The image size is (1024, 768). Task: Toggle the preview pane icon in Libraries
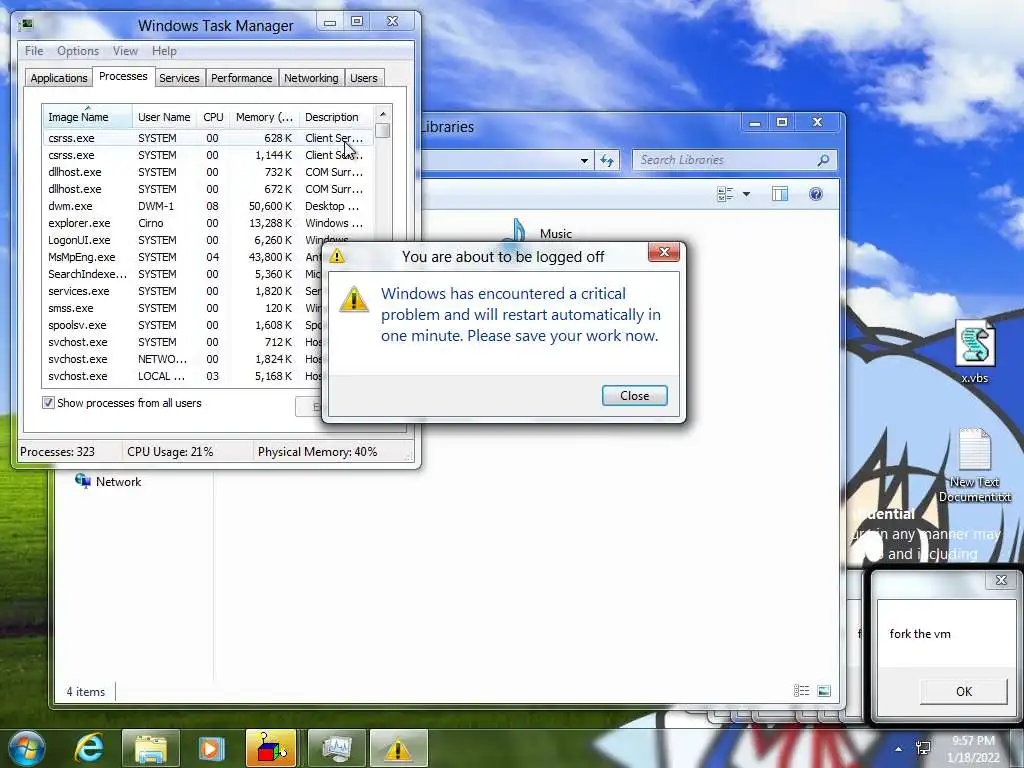(x=780, y=194)
